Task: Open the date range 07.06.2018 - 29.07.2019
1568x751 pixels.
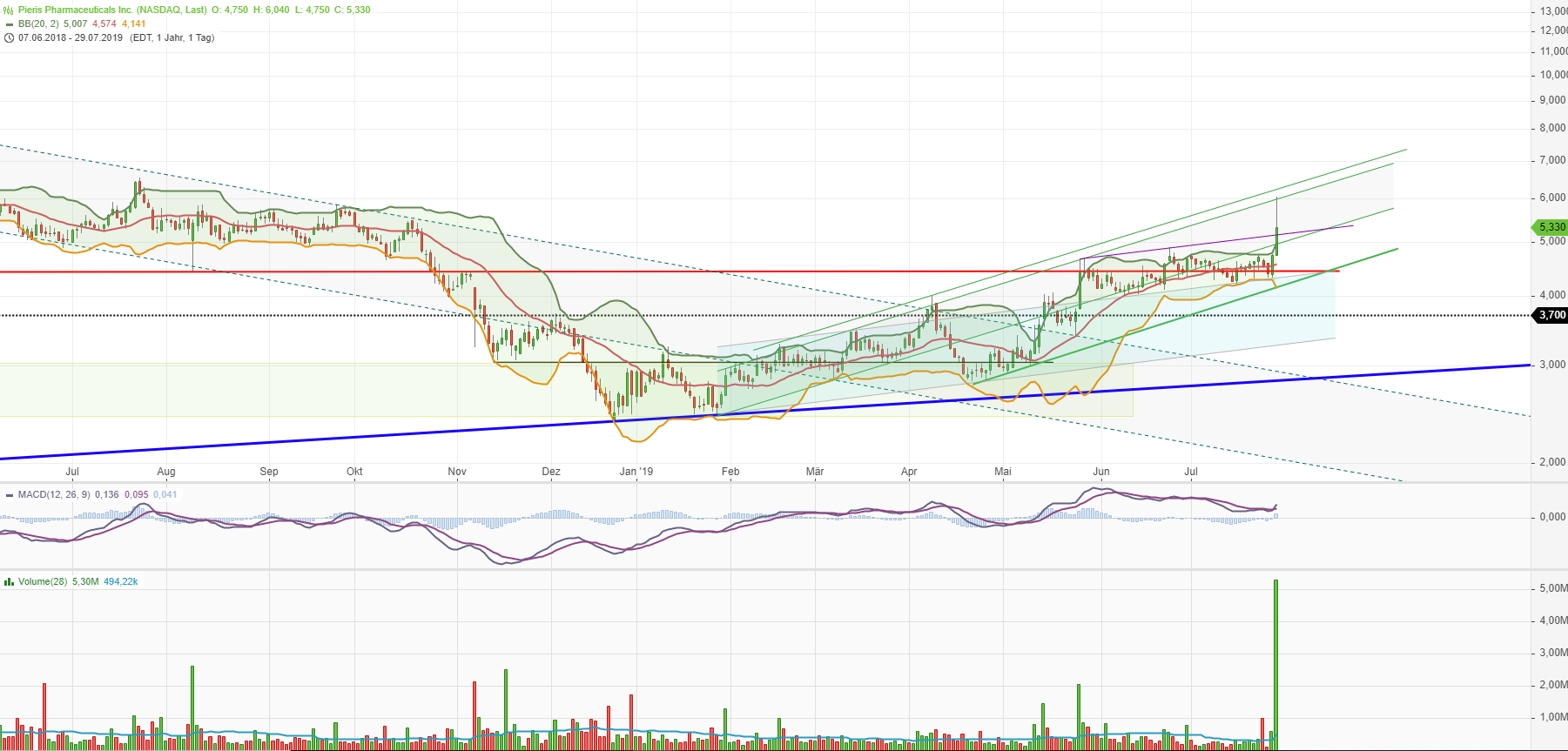Action: point(71,37)
